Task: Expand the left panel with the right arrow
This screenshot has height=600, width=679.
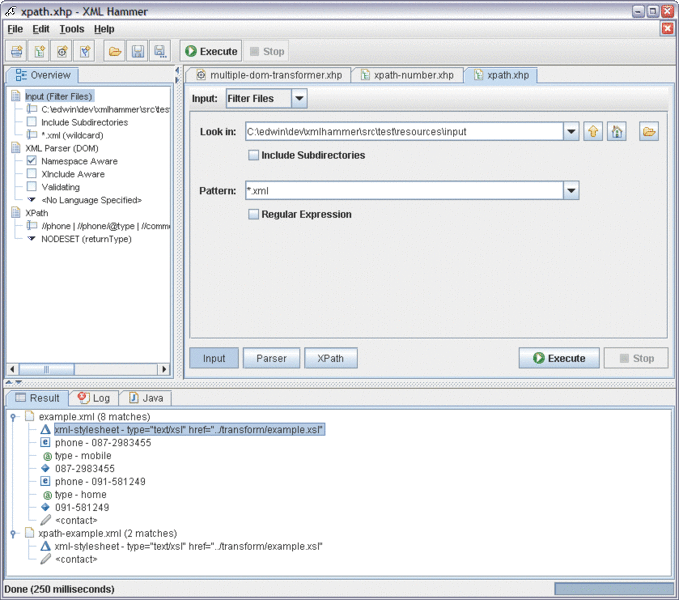Action: tap(177, 80)
